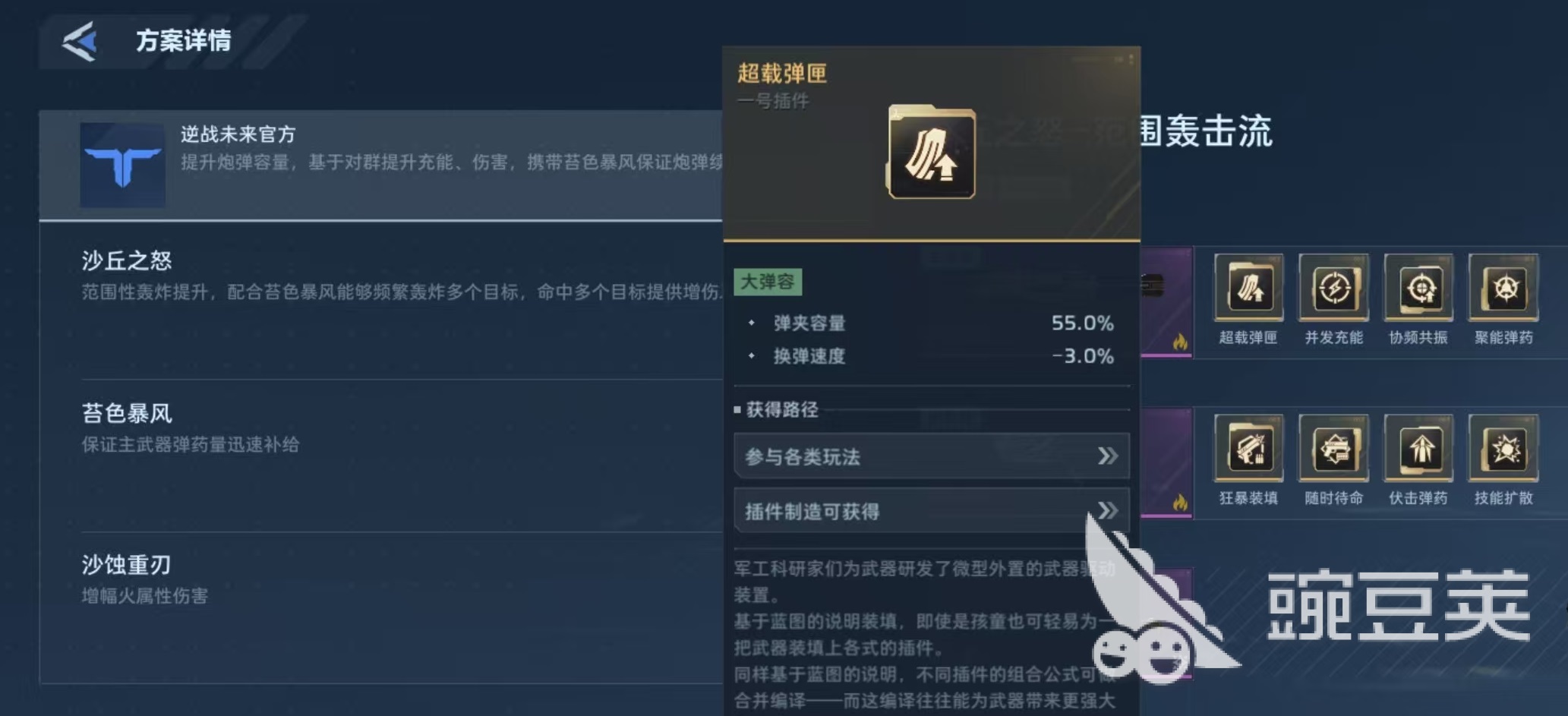Go back using the arrow icon
Image resolution: width=1568 pixels, height=716 pixels.
(x=80, y=41)
